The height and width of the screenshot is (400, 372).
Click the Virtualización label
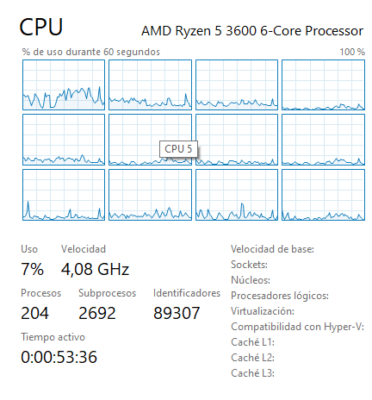262,311
